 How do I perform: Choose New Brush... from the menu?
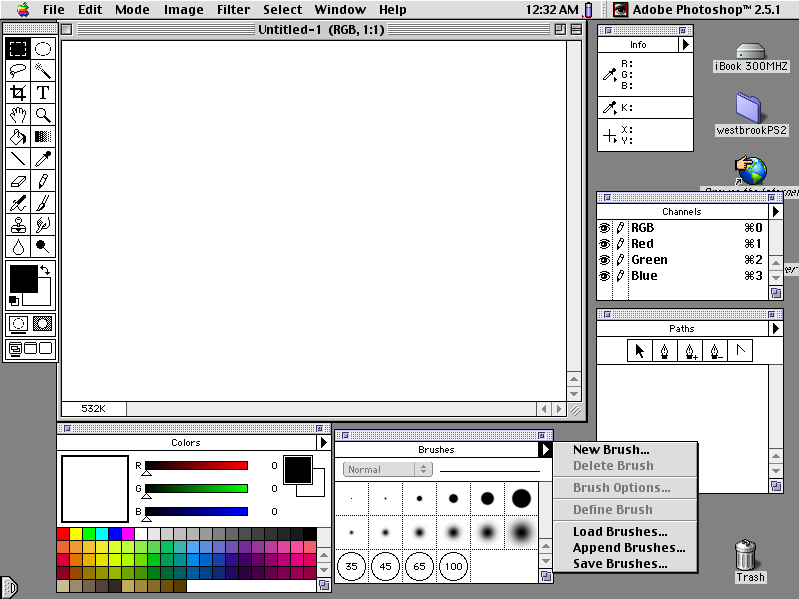[x=625, y=450]
